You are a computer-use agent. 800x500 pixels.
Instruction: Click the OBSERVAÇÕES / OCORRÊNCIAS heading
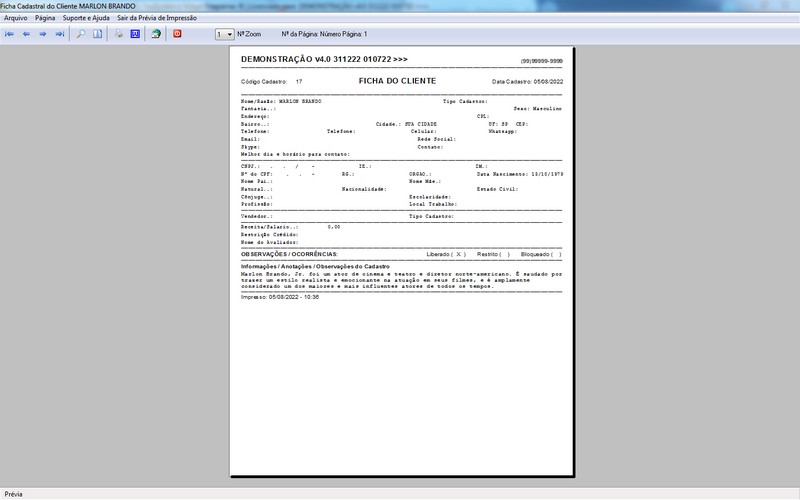pyautogui.click(x=289, y=254)
